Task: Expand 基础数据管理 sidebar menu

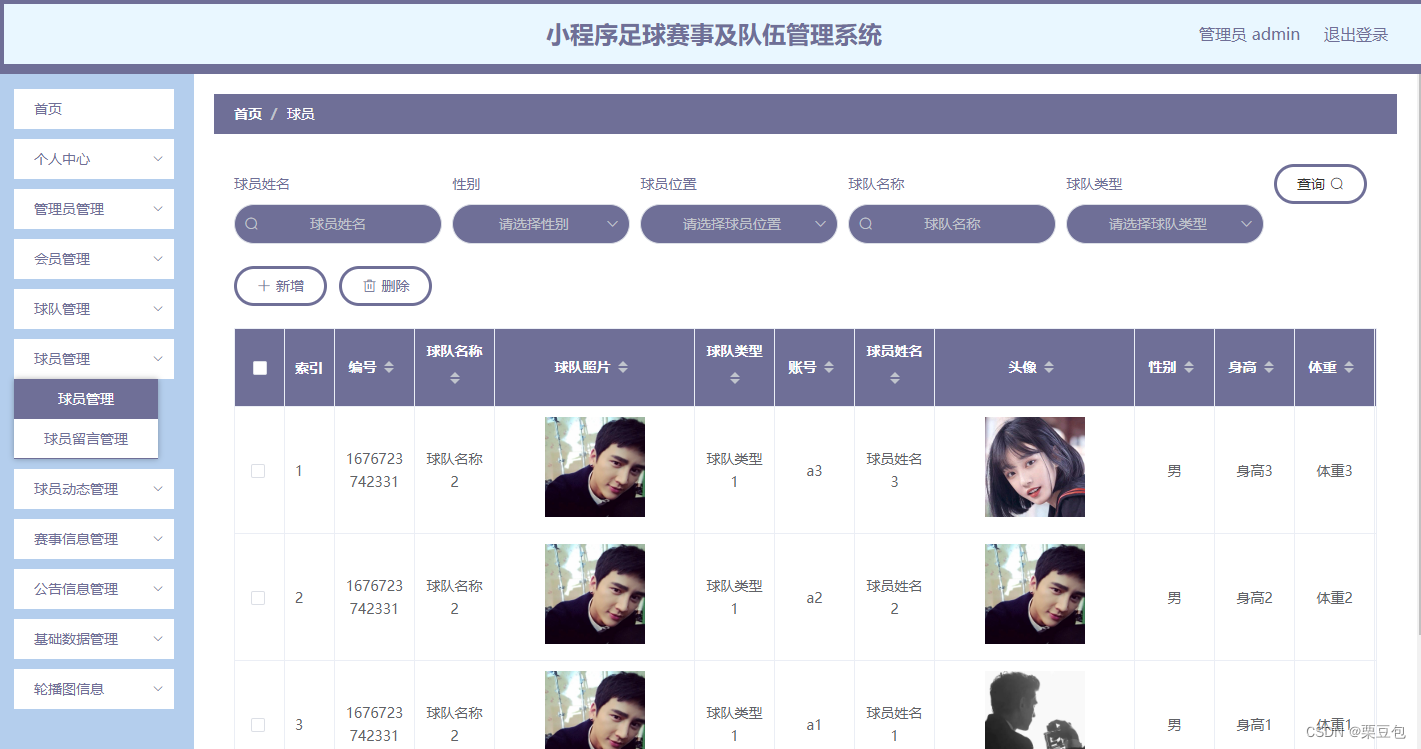Action: (94, 639)
